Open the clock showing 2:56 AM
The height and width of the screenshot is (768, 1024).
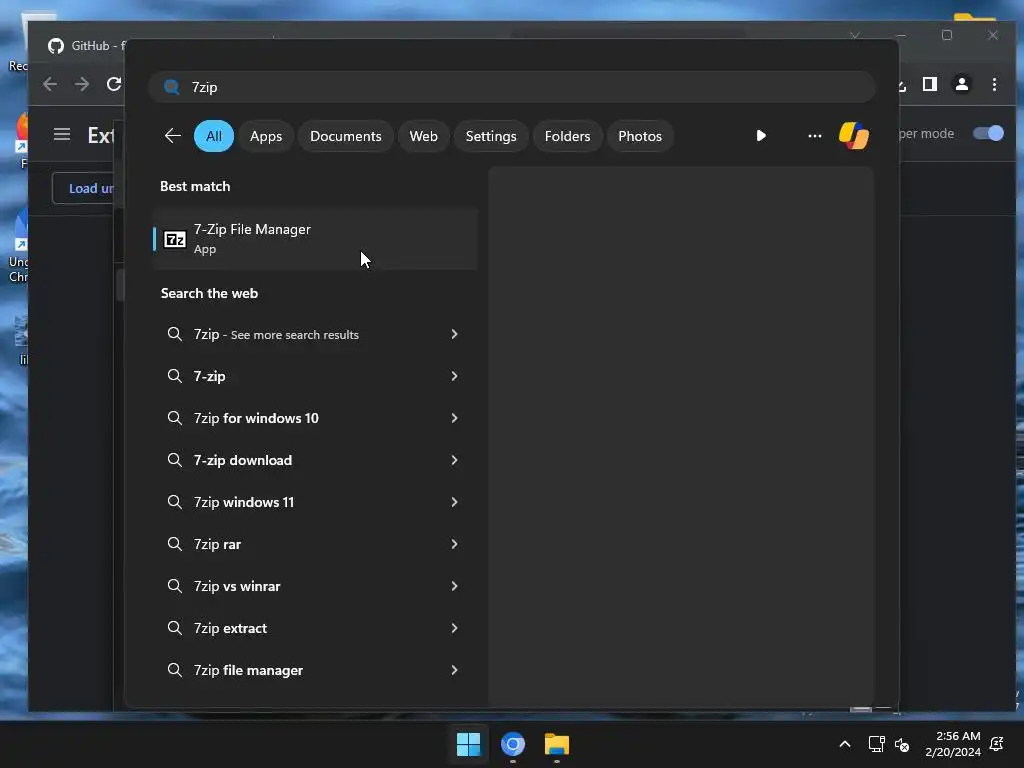953,744
